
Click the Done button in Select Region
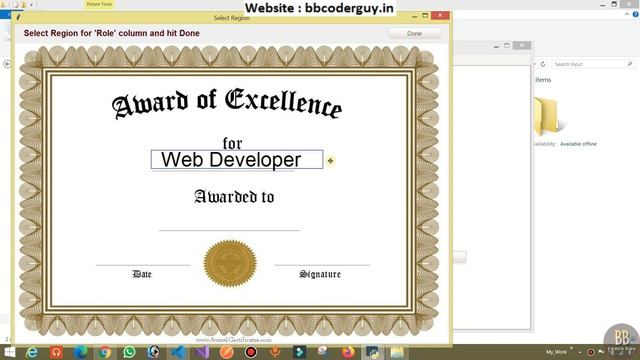click(x=414, y=33)
